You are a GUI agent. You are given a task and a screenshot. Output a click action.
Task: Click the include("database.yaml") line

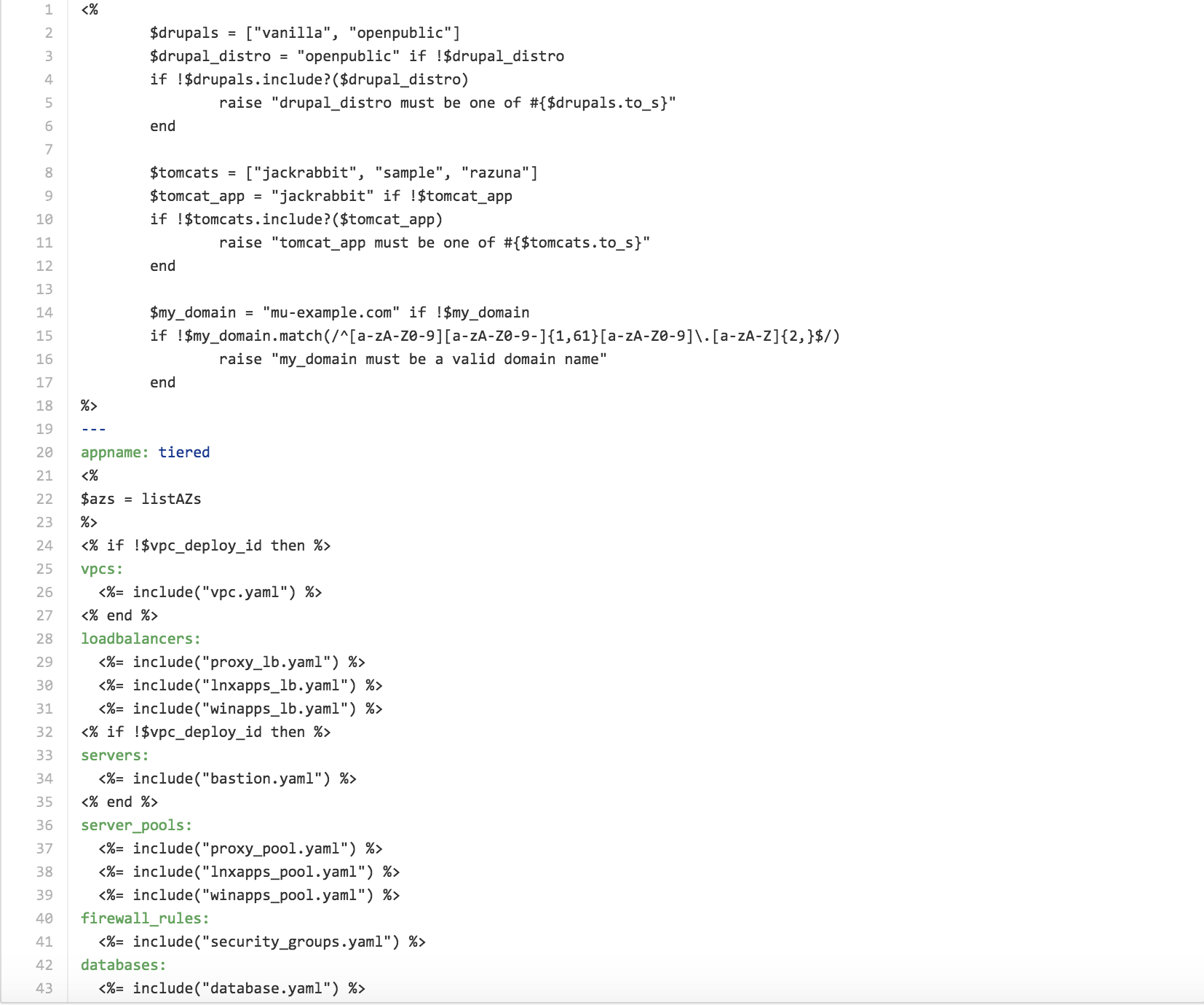231,988
